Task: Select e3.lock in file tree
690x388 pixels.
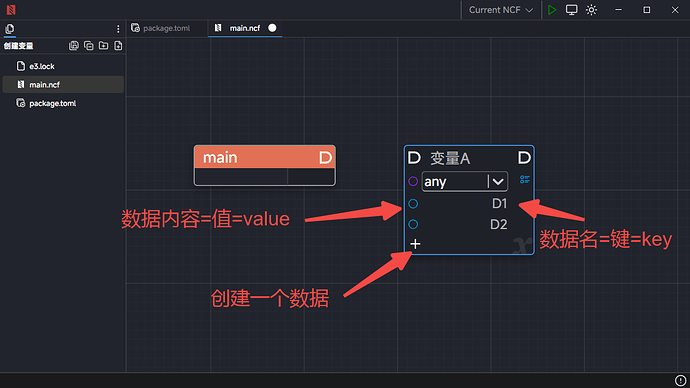Action: [x=63, y=66]
